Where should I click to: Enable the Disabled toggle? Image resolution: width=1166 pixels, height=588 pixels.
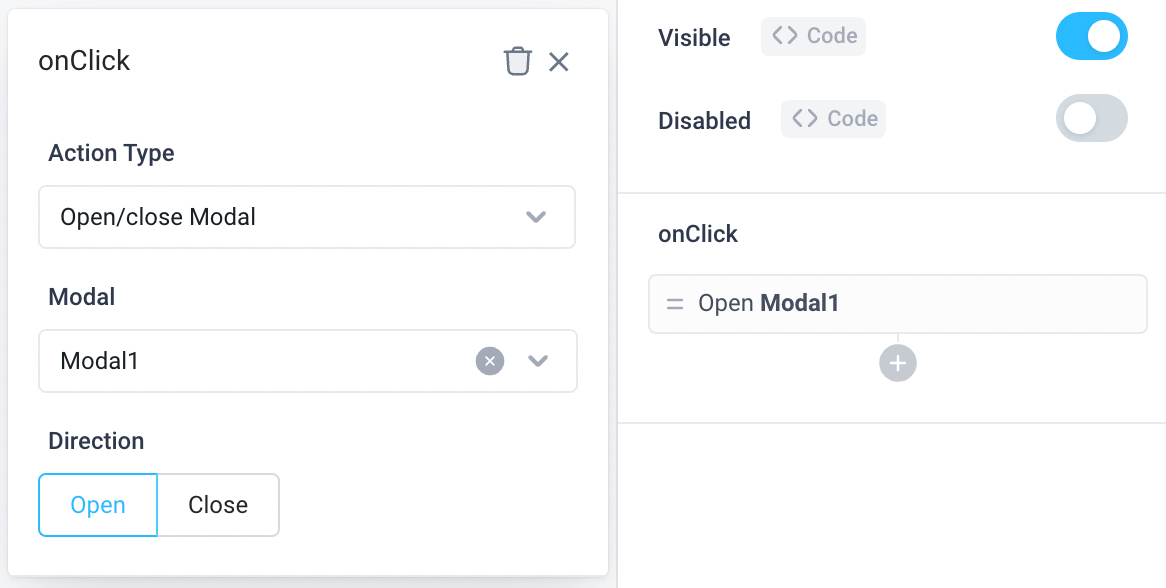tap(1091, 118)
